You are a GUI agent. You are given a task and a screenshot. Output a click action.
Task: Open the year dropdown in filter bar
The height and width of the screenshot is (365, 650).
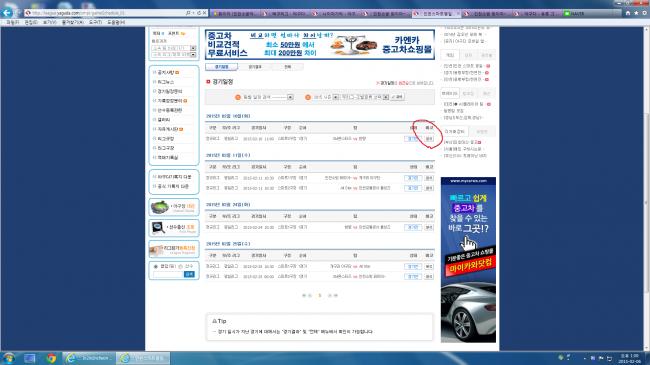tap(326, 97)
